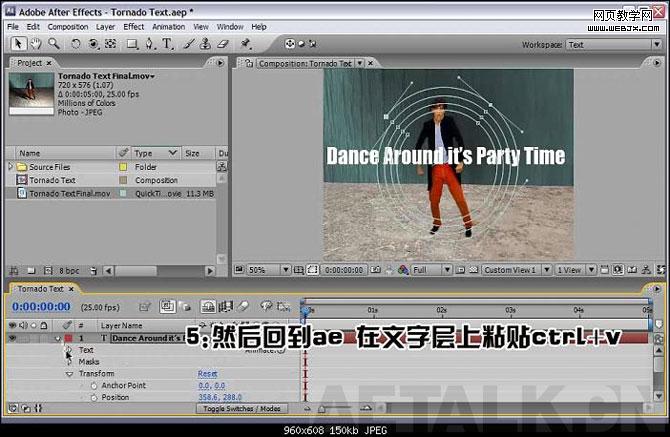Viewport: 670px width, 437px height.
Task: Select the Rotation tool
Action: click(76, 44)
